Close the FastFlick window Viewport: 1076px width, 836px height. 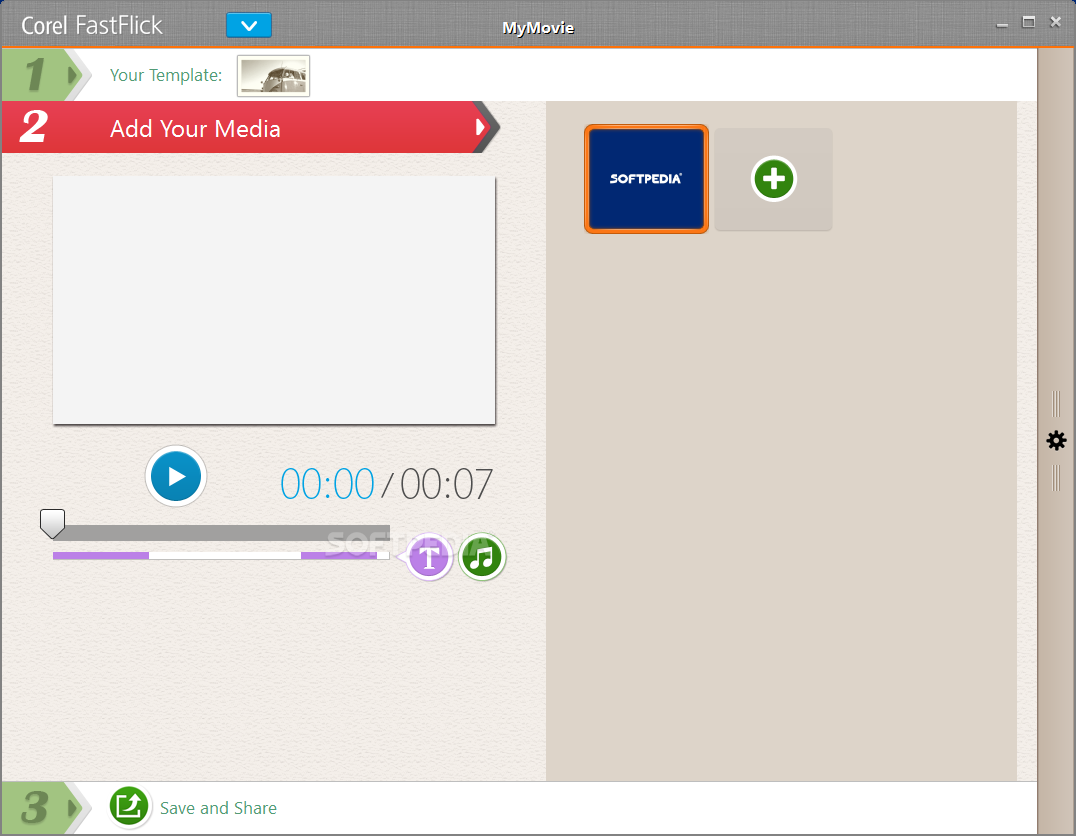point(1055,22)
